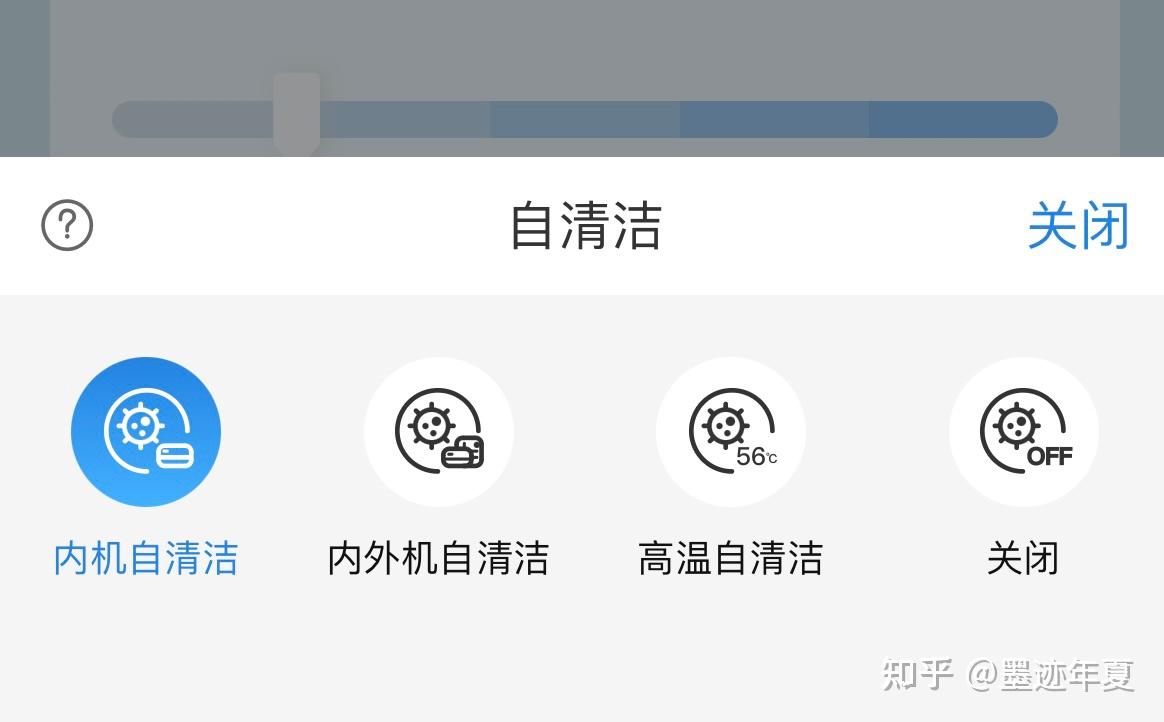Tap the 内外机自清洁 text label

[x=439, y=558]
